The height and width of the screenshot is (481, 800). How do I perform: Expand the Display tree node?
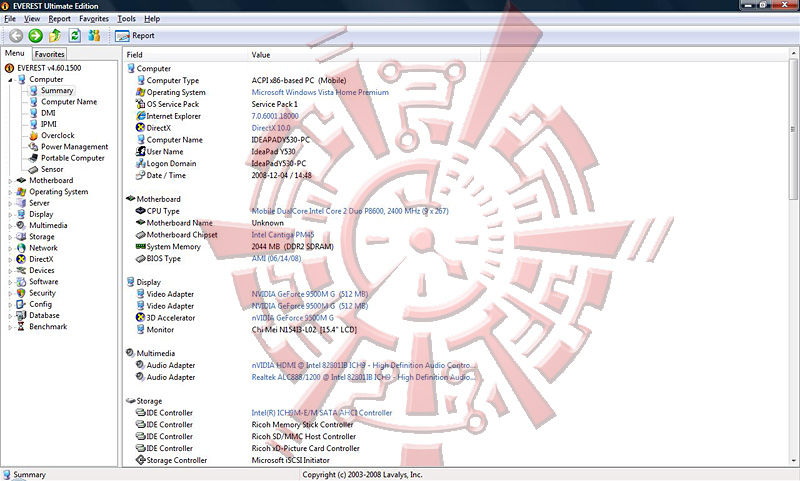(10, 214)
